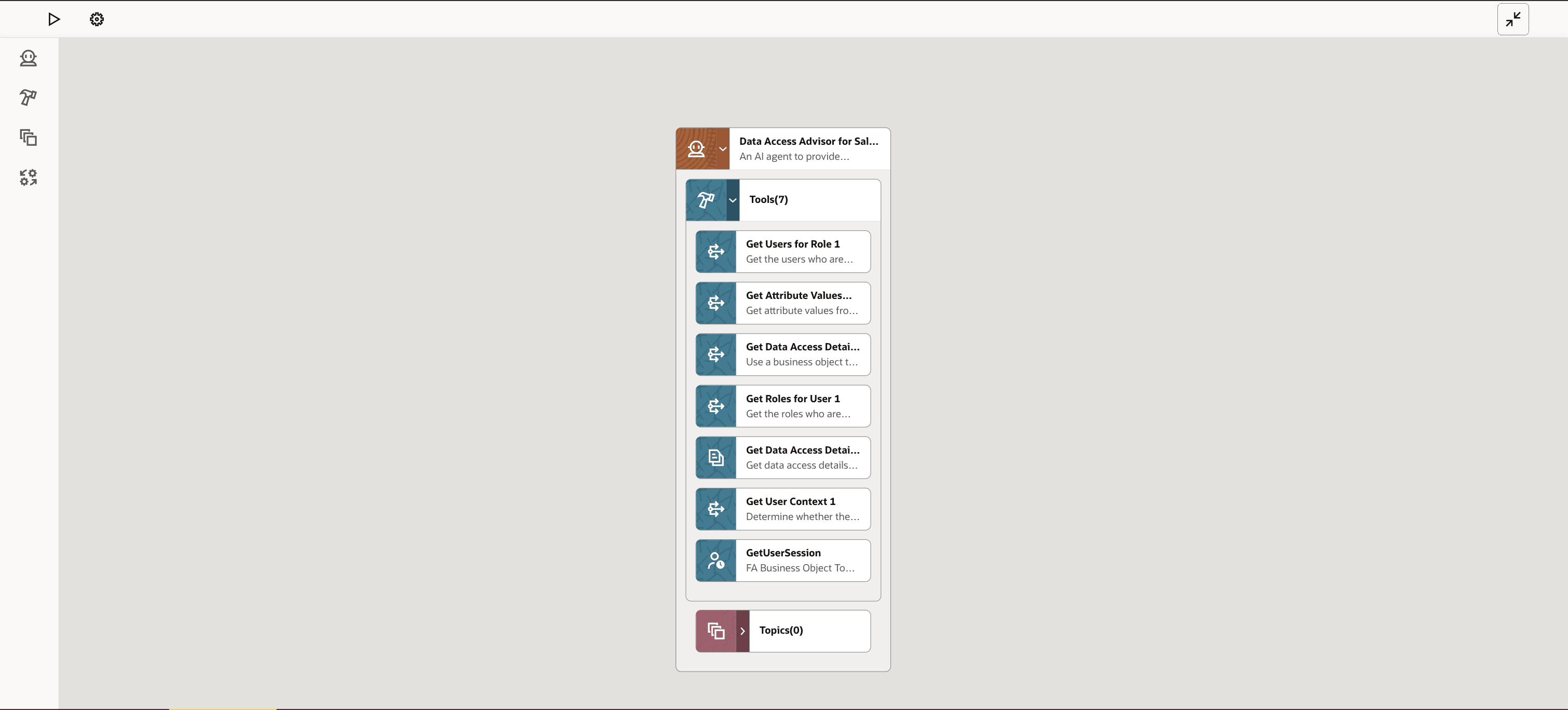Select the Tools(7) panel header
Viewport: 1568px width, 710px height.
[808, 199]
